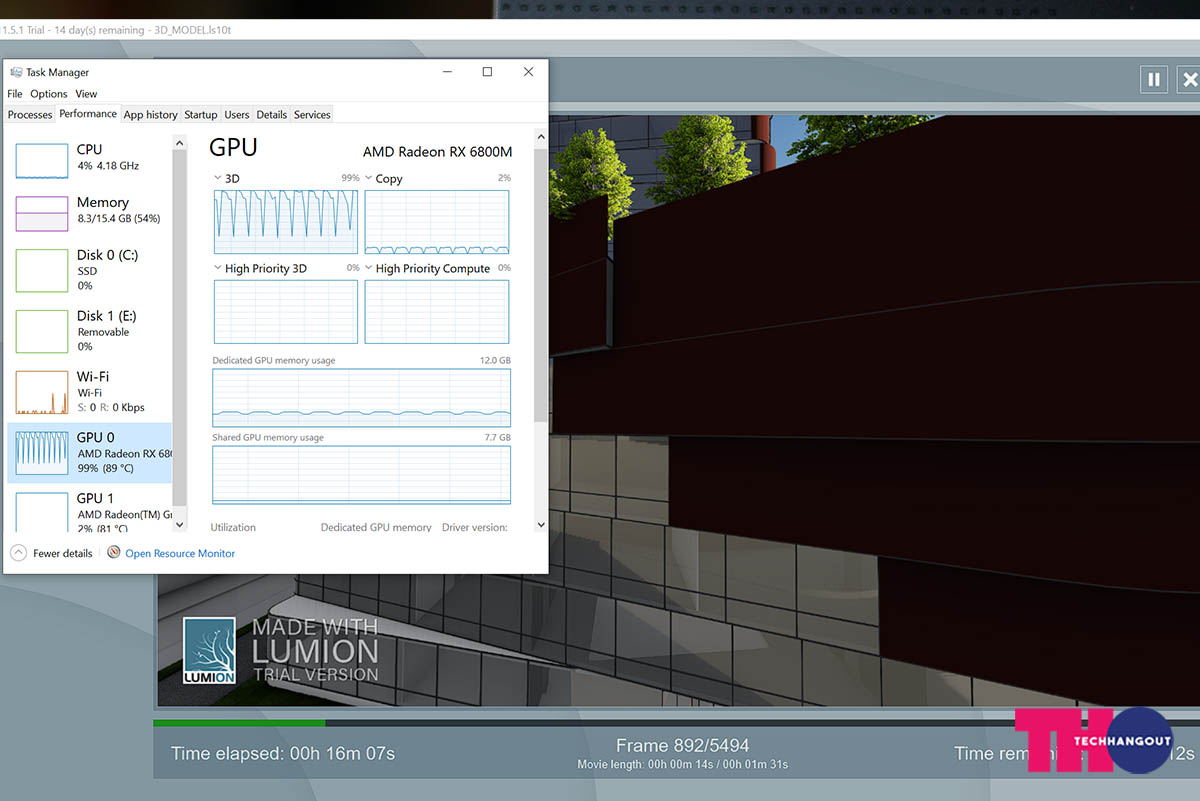Select the Performance tab
Image resolution: width=1200 pixels, height=801 pixels.
[x=88, y=114]
